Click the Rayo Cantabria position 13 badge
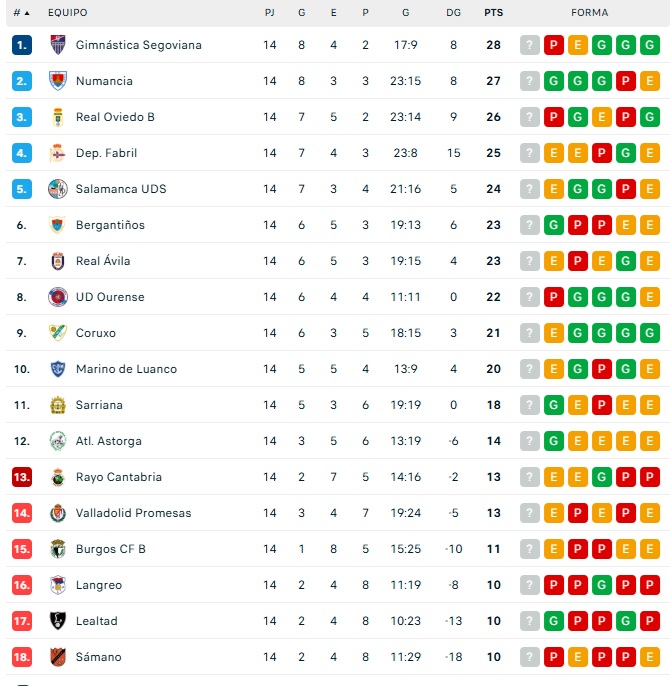This screenshot has width=670, height=686. point(22,477)
